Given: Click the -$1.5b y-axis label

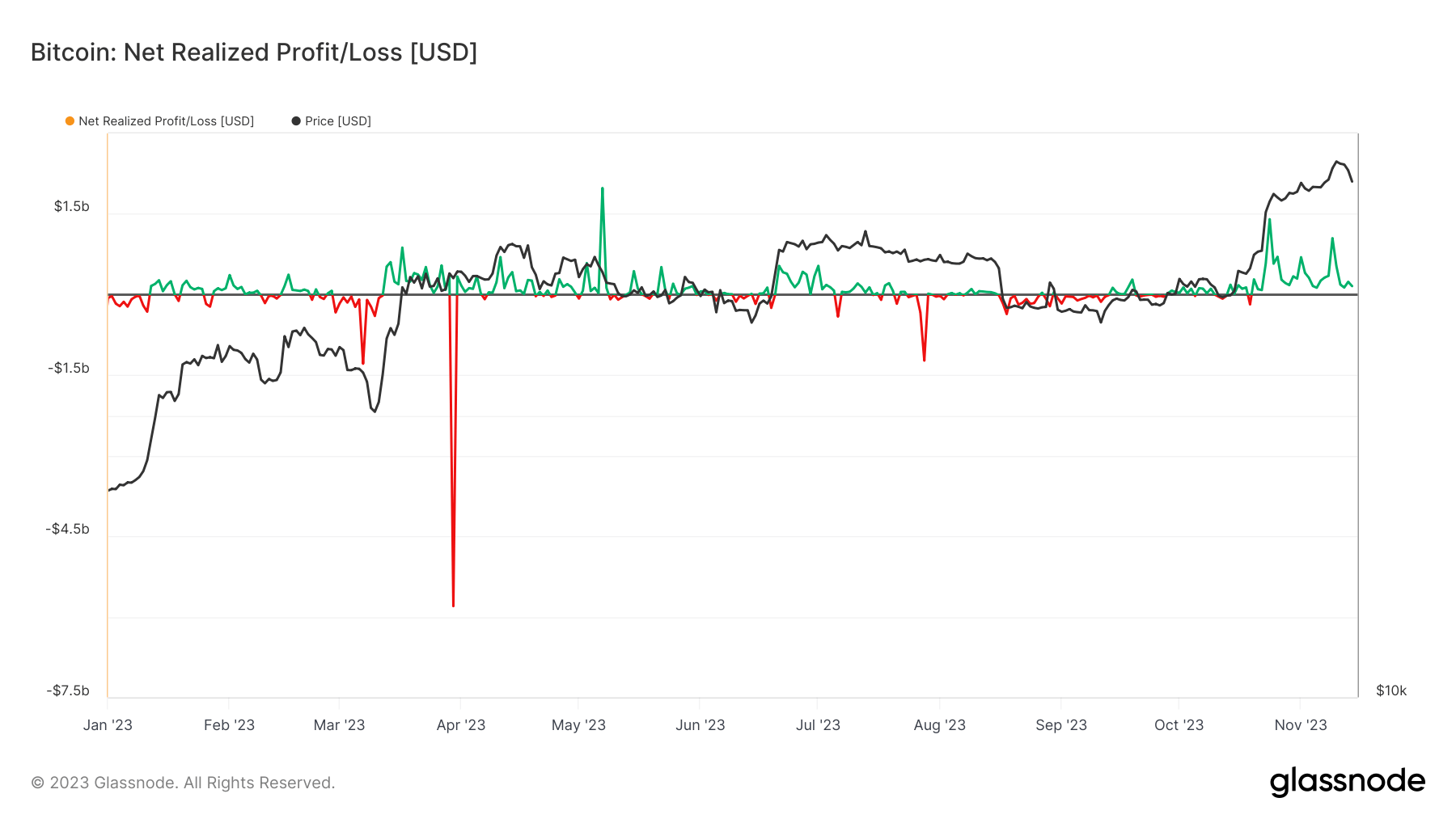Looking at the screenshot, I should 69,368.
